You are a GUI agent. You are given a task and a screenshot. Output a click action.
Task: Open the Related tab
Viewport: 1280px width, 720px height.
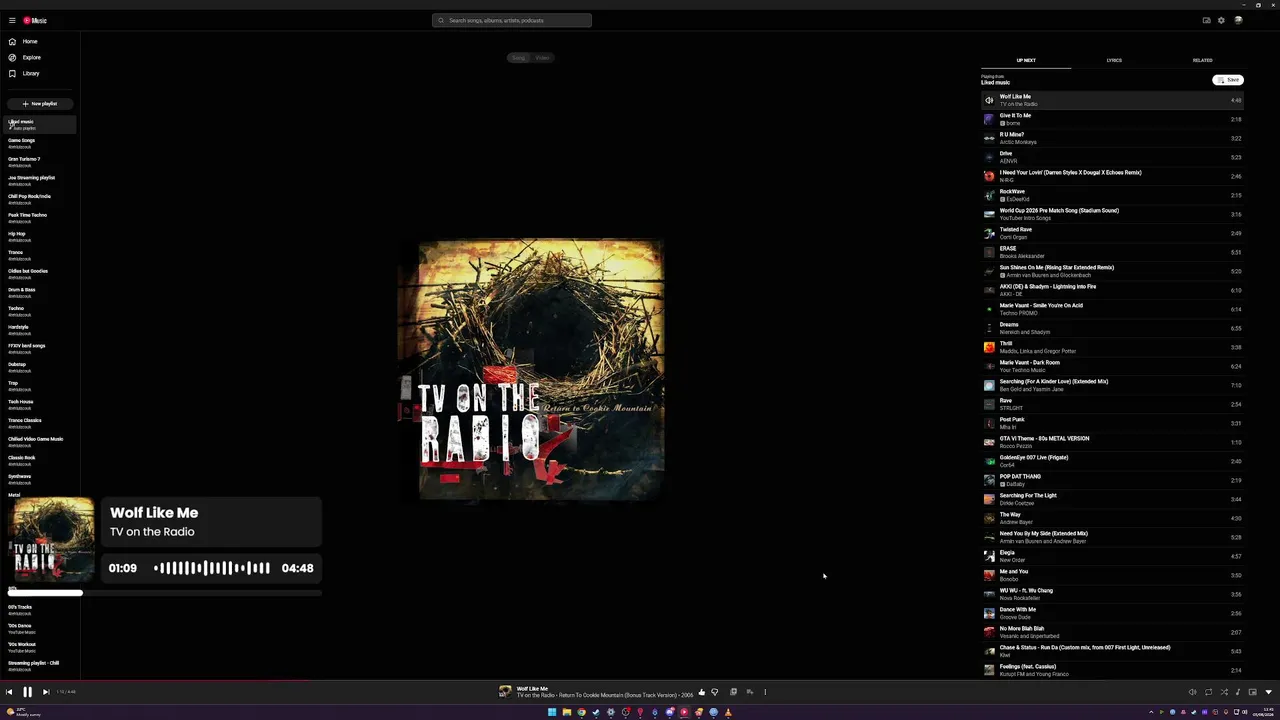point(1202,61)
